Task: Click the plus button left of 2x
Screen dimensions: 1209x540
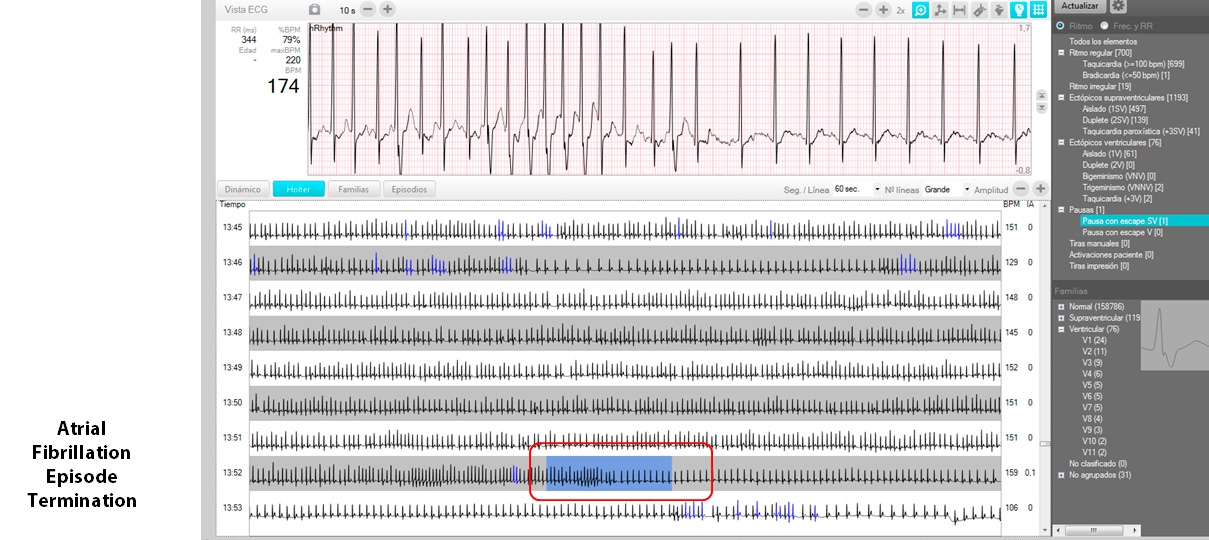Action: (883, 9)
